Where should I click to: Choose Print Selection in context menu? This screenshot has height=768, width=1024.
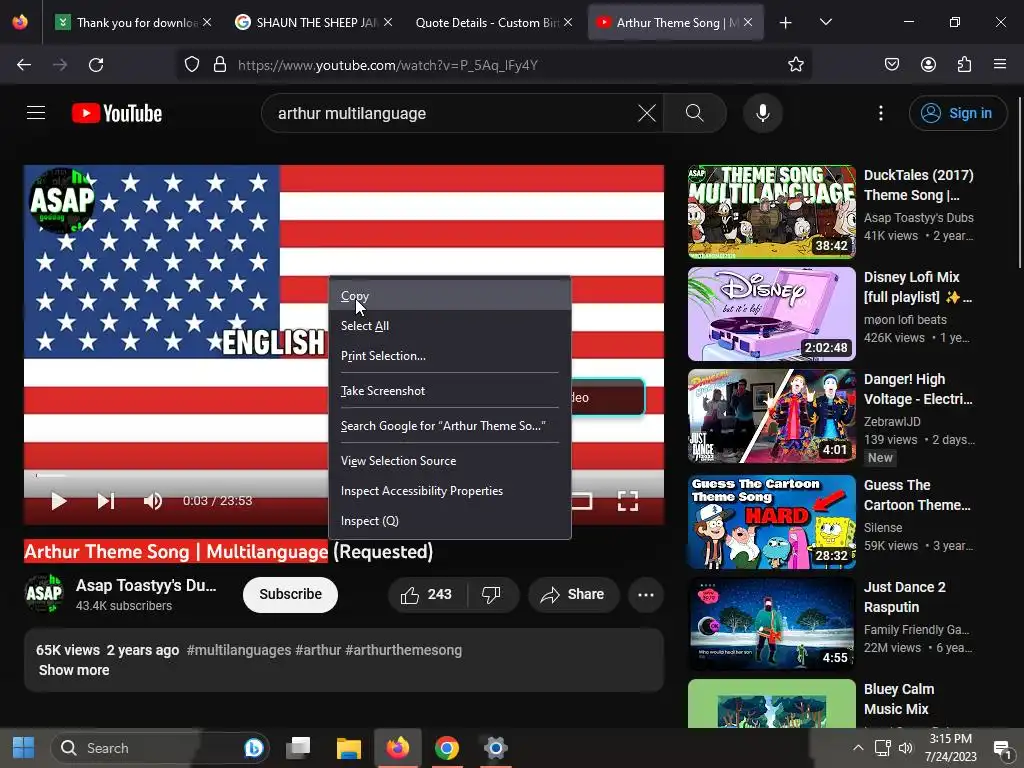pyautogui.click(x=450, y=355)
